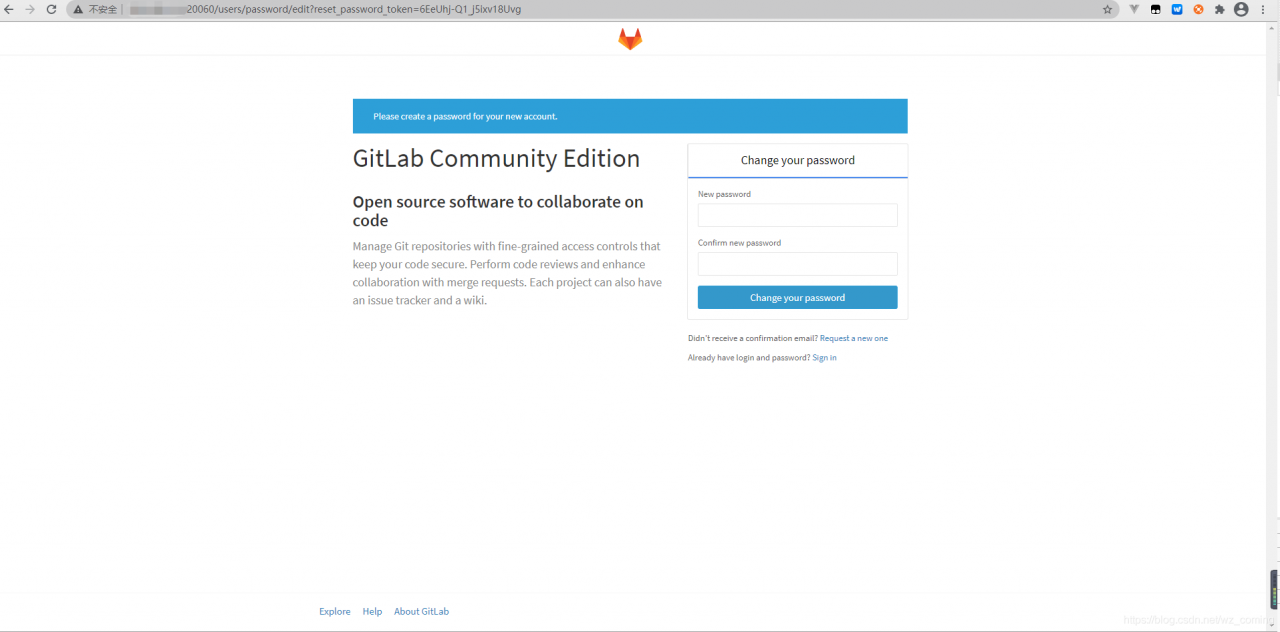Screen dimensions: 1280x632
Task: Open the Tampermonkey extension
Action: point(1156,9)
